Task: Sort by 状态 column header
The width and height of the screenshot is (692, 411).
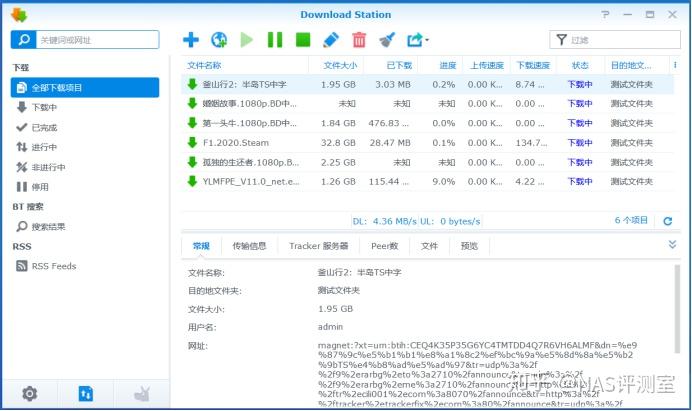Action: coord(580,65)
